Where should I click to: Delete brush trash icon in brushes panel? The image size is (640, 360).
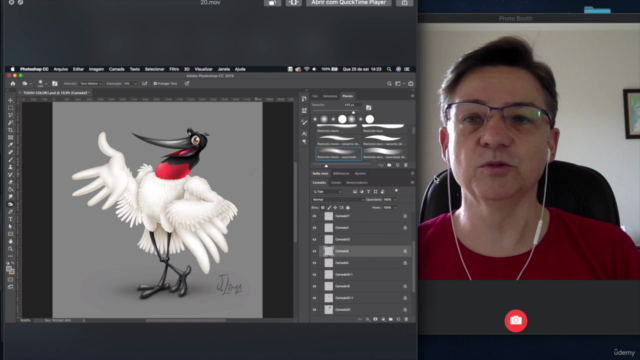click(x=406, y=165)
